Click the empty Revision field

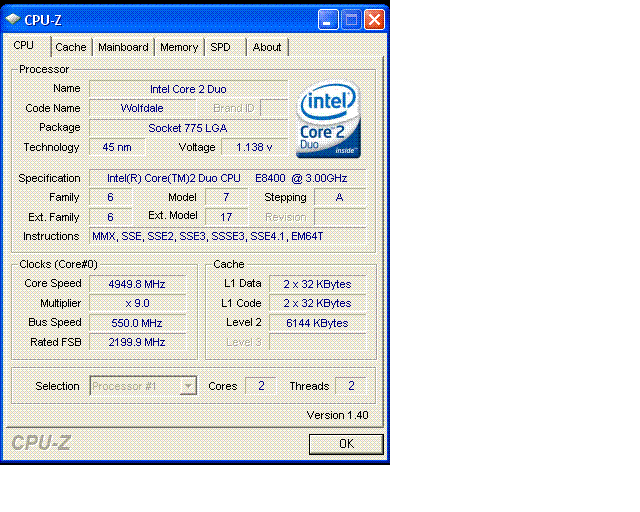click(340, 217)
